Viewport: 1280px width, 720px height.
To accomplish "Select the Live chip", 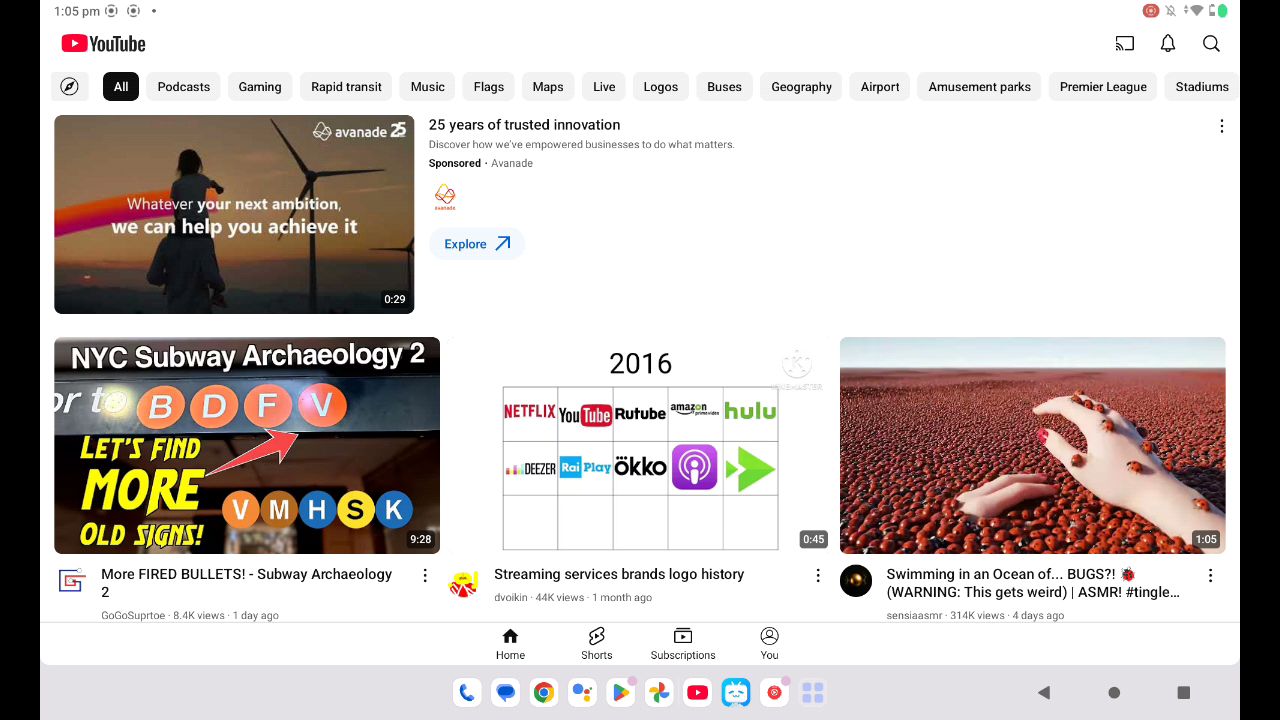I will (x=604, y=87).
